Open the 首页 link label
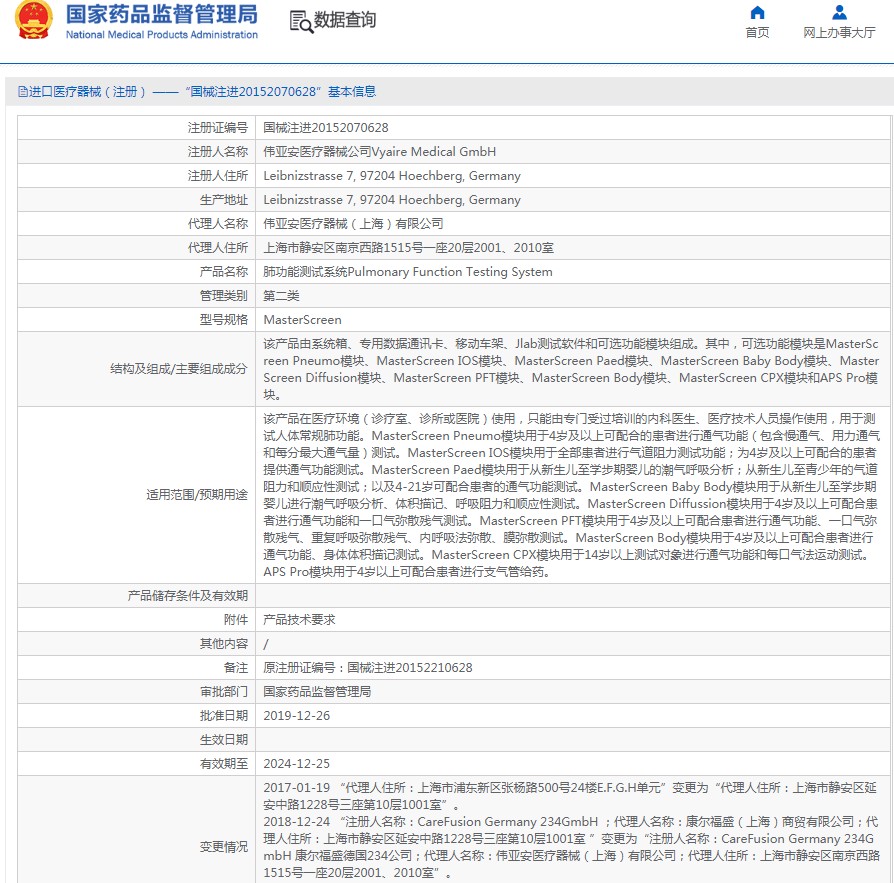 pos(757,32)
